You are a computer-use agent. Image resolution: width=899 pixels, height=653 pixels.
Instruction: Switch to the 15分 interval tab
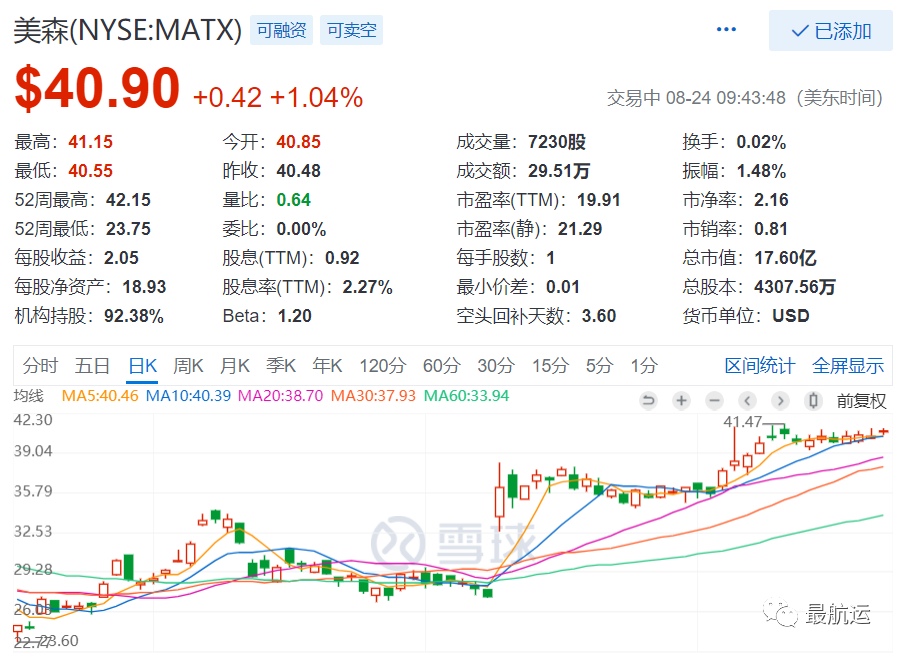click(550, 365)
